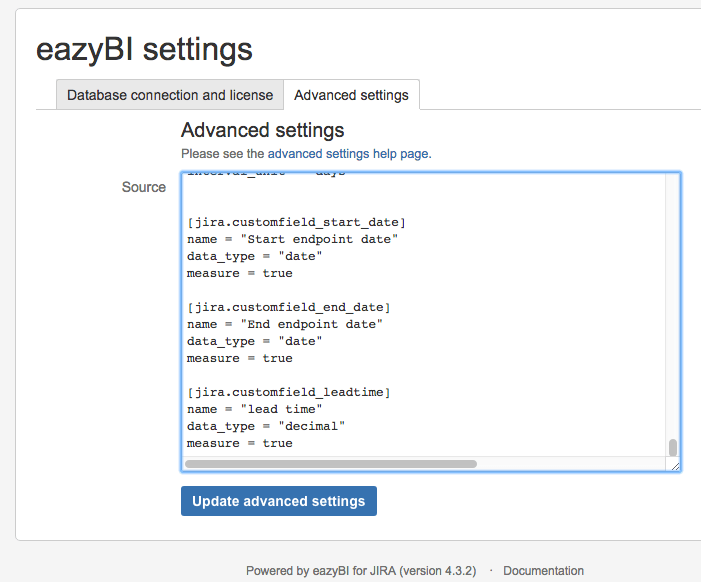Click the 'name = "Start endpoint date"' line

pos(293,239)
